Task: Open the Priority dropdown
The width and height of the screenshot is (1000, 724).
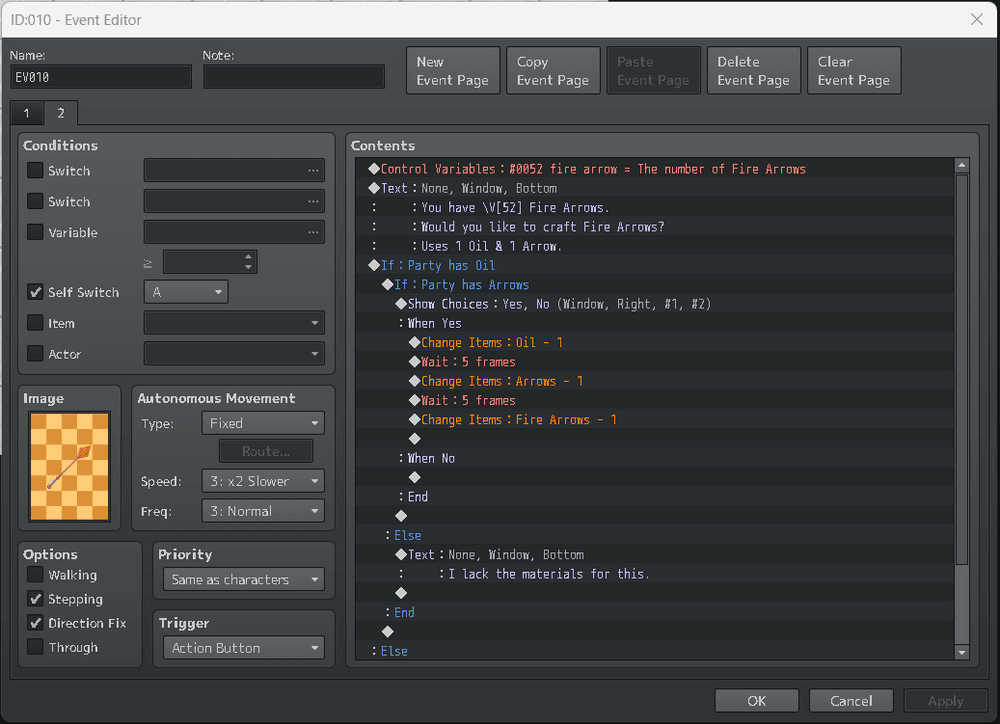Action: coord(243,579)
